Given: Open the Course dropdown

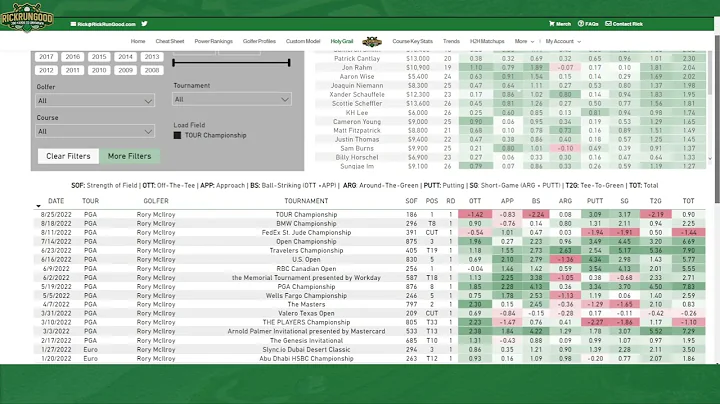Looking at the screenshot, I should [x=95, y=131].
